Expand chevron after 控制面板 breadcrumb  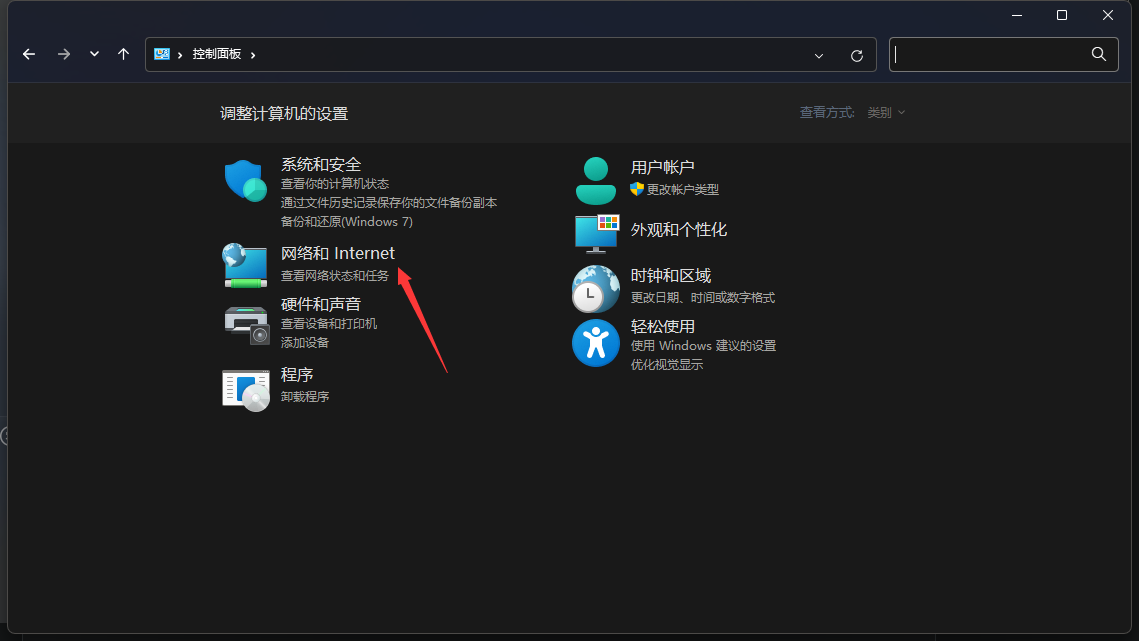coord(253,55)
